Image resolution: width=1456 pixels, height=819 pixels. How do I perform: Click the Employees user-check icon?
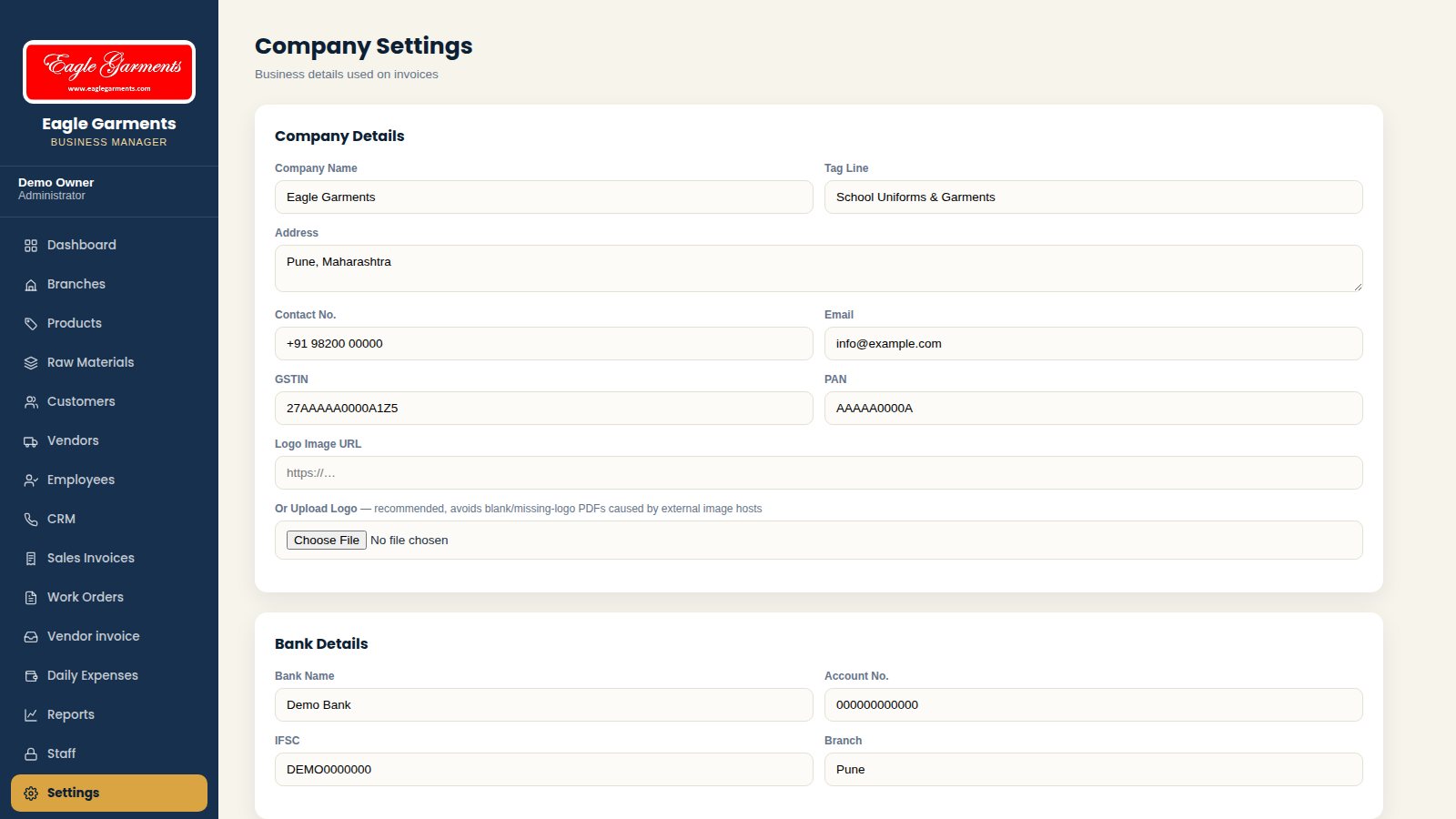click(x=31, y=480)
